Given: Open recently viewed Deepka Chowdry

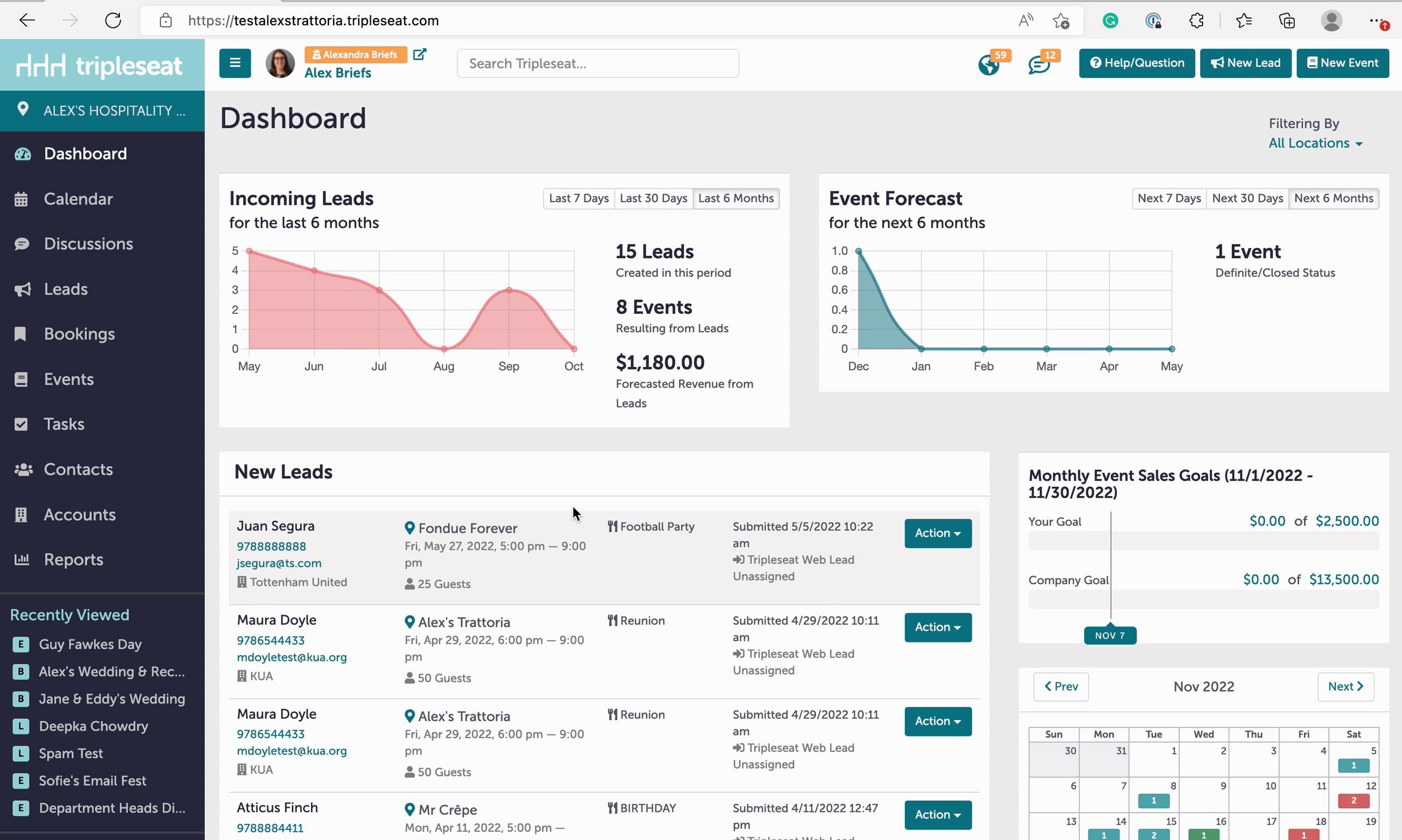Looking at the screenshot, I should click(x=94, y=726).
